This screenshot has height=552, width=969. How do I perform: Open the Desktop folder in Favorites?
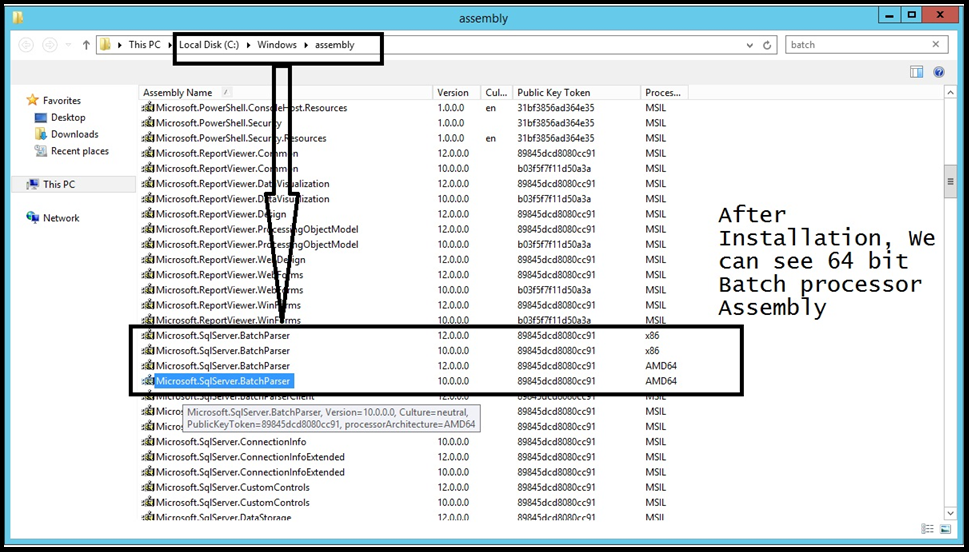point(68,117)
